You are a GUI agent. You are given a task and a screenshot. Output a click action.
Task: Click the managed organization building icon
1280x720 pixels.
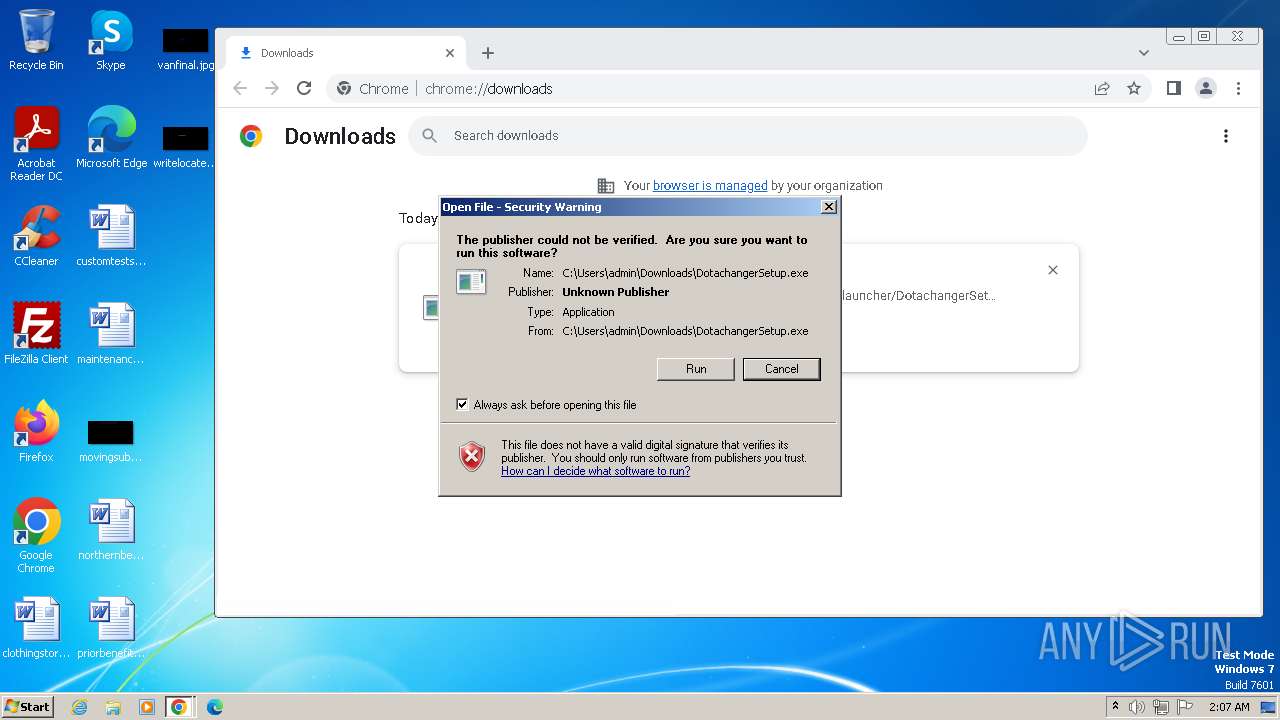pos(606,185)
